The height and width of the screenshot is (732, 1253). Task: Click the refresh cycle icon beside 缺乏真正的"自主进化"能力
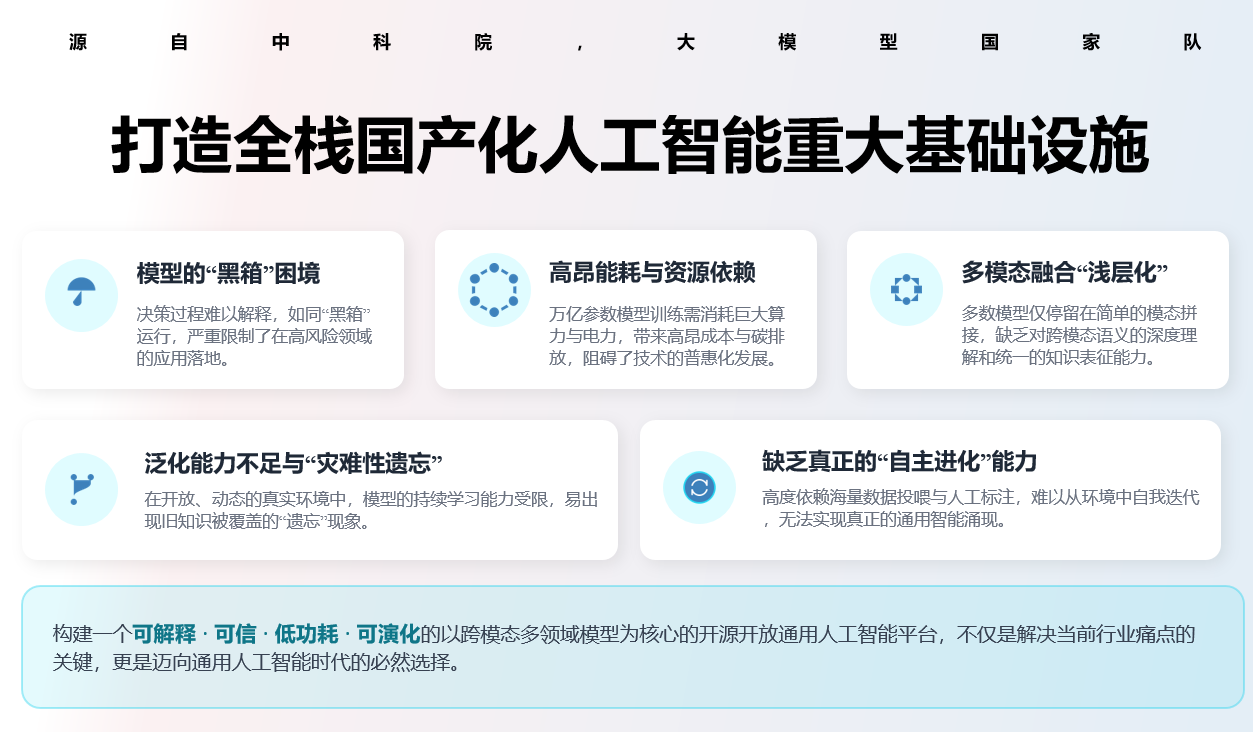(x=699, y=487)
